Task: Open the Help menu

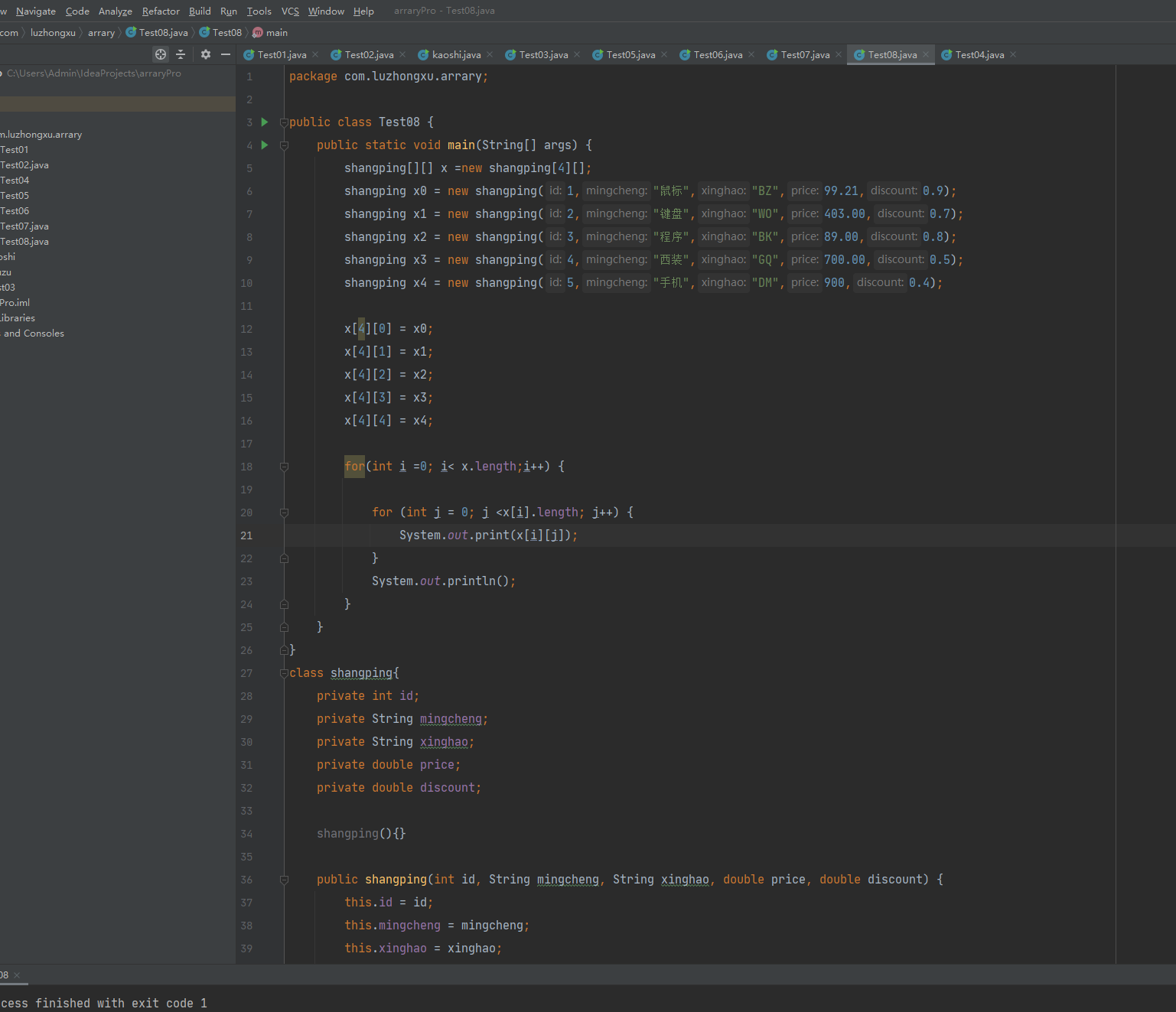Action: coord(363,11)
